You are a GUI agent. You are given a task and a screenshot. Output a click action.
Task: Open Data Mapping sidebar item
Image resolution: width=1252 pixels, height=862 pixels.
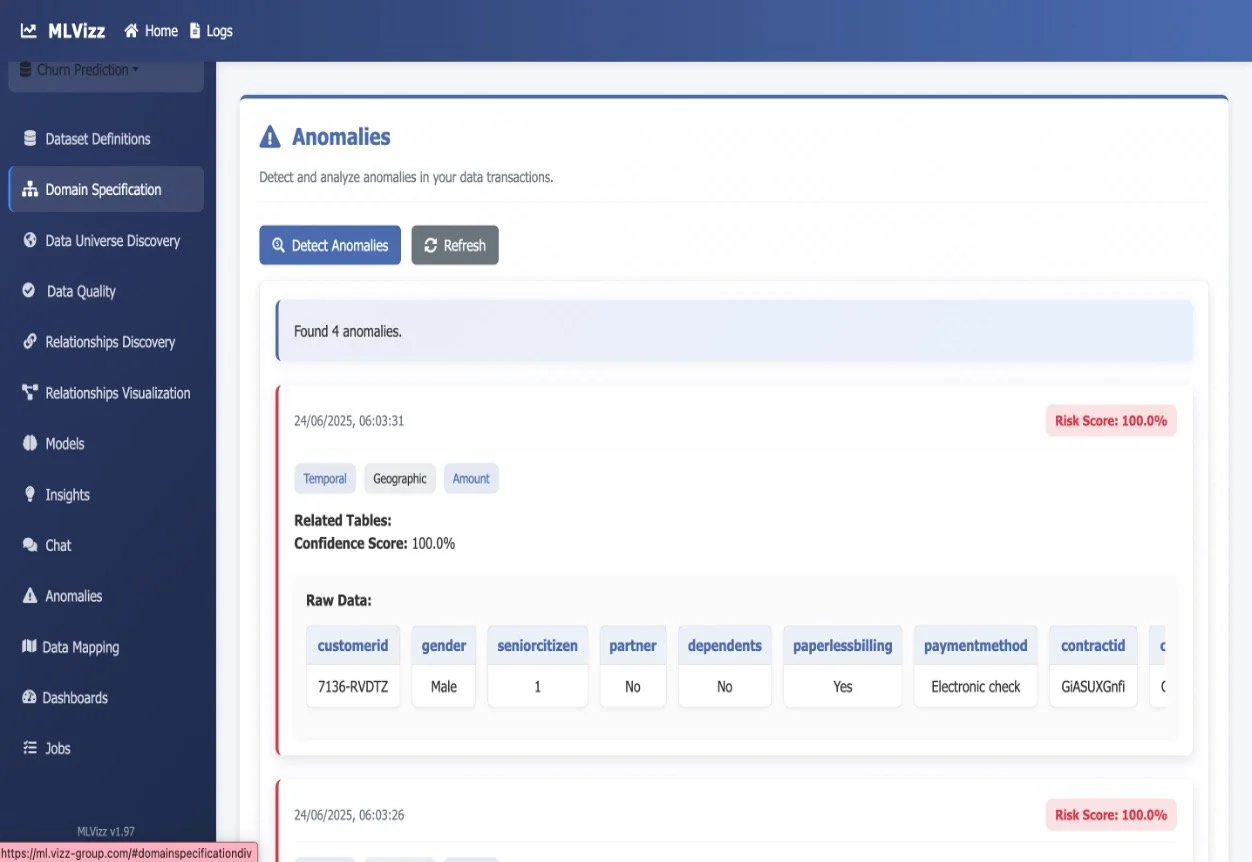106,647
